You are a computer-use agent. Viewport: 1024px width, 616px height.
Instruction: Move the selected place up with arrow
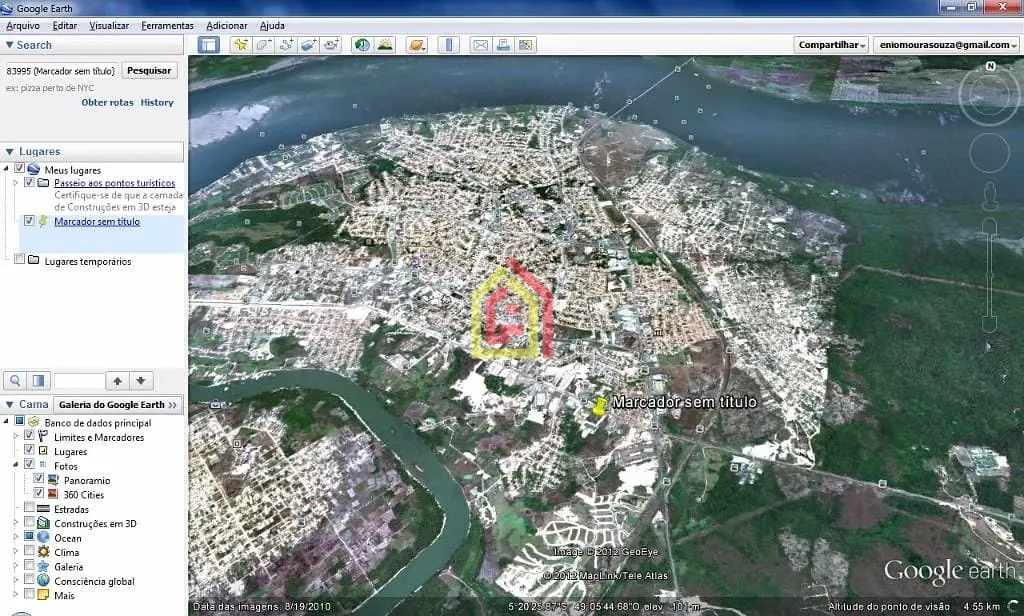[x=118, y=380]
